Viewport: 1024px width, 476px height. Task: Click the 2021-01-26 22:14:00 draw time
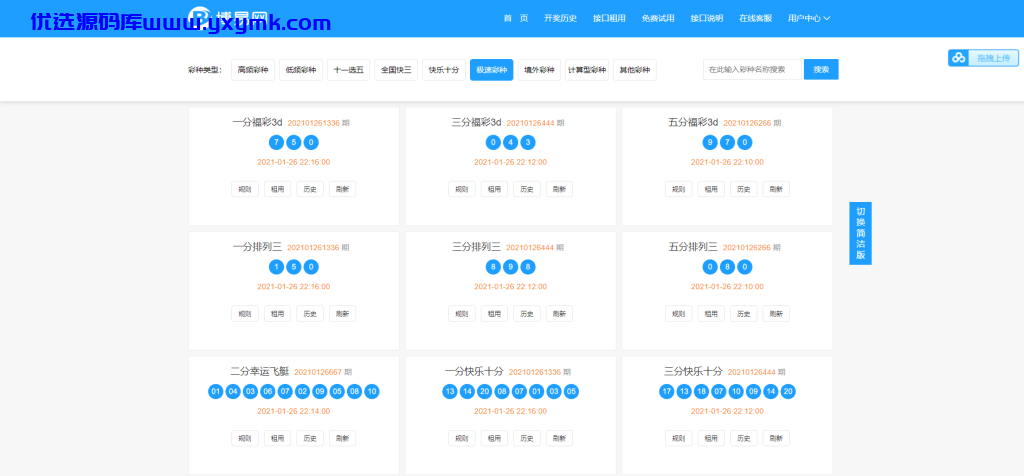[x=294, y=411]
